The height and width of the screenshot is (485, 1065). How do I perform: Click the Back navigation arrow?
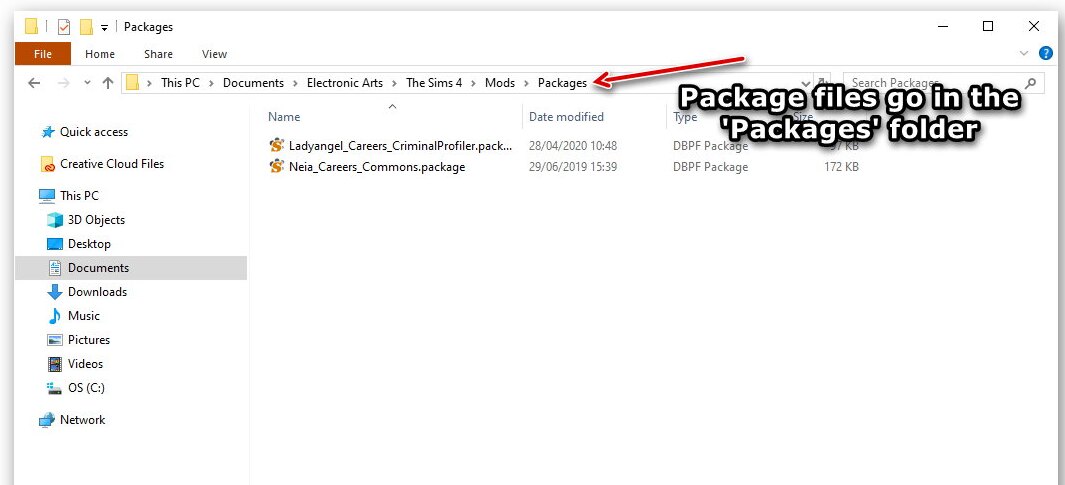34,83
